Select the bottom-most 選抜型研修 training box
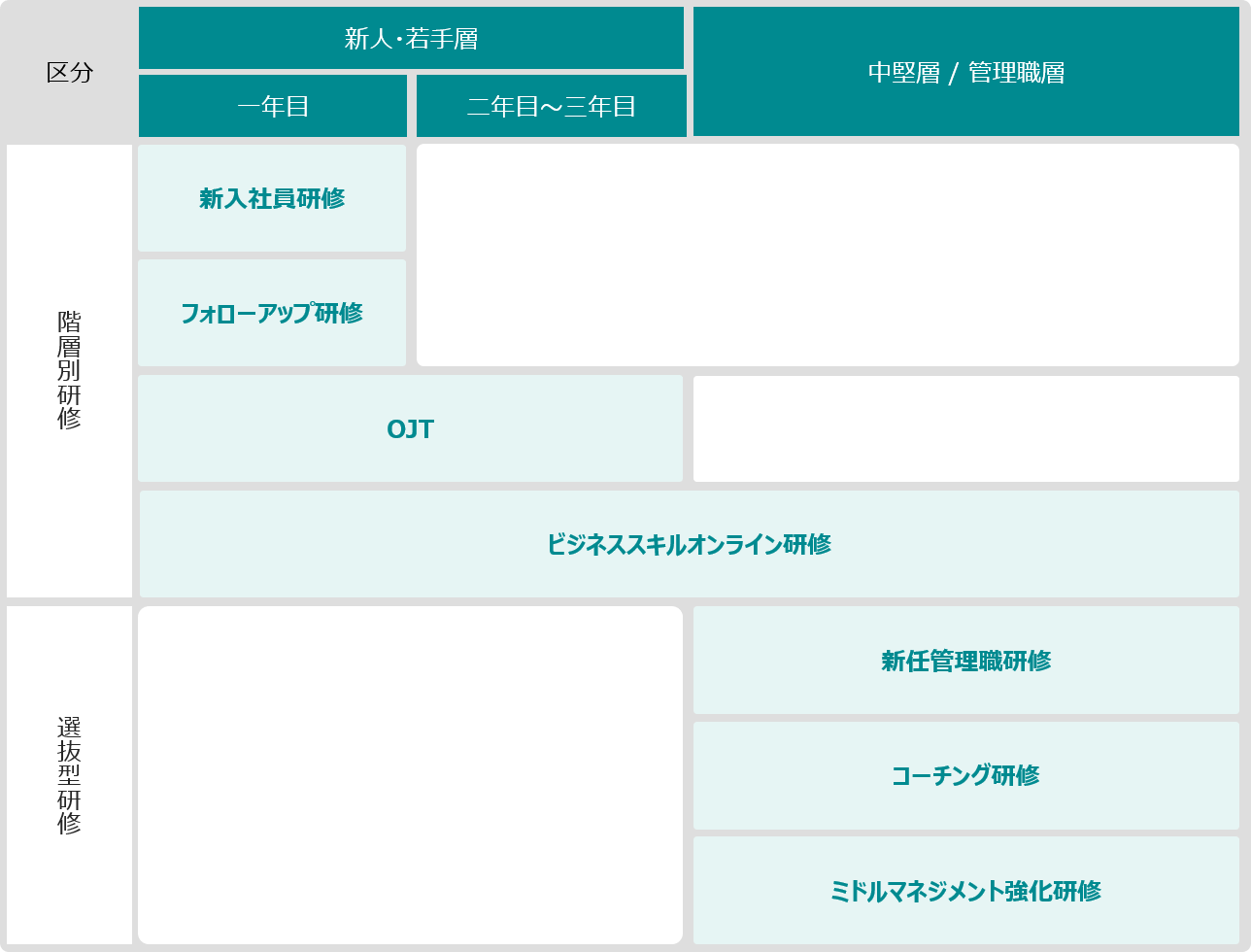 966,891
